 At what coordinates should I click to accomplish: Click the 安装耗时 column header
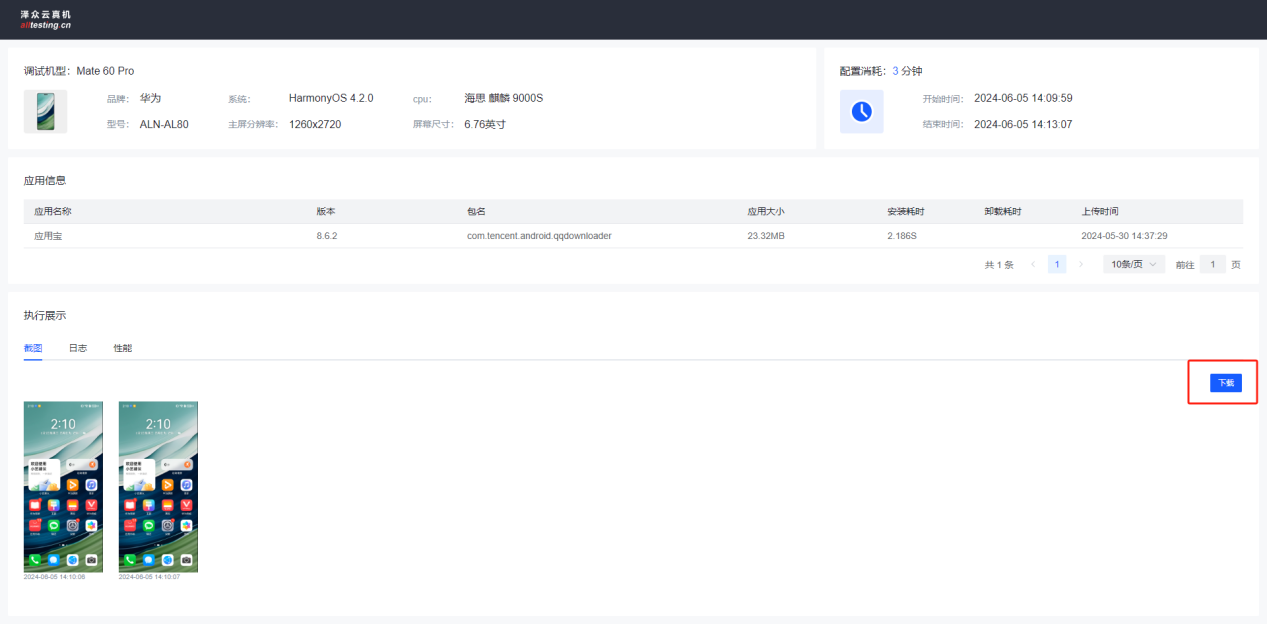(905, 212)
